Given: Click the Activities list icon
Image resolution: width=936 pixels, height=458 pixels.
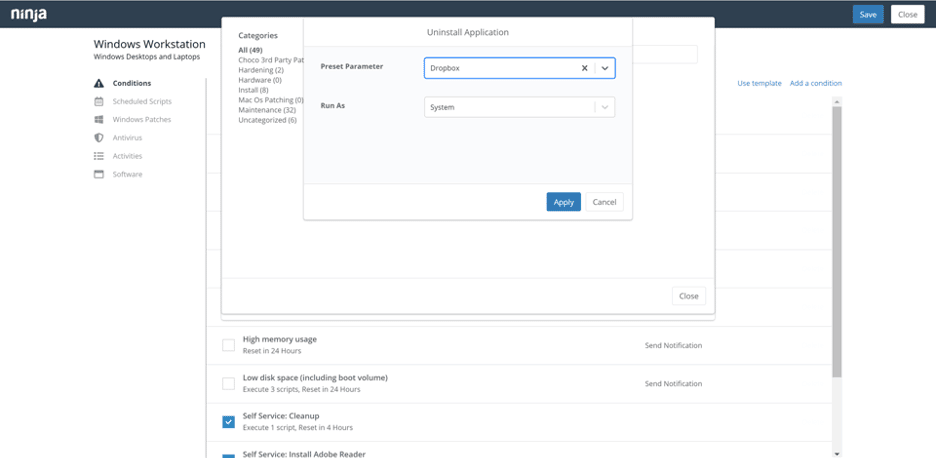Looking at the screenshot, I should tap(99, 156).
